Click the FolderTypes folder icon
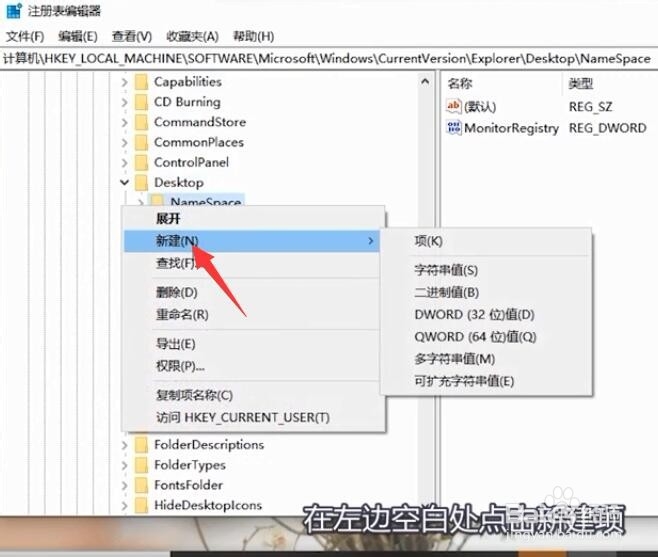This screenshot has height=557, width=658. (x=141, y=465)
